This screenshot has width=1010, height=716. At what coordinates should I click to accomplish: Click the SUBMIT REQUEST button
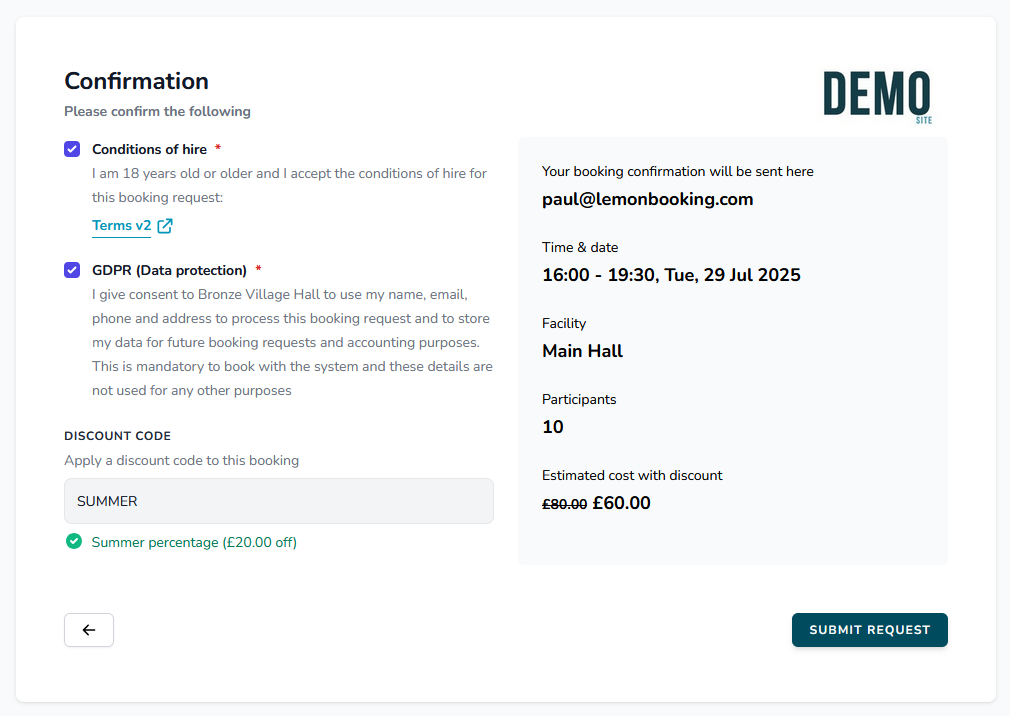pos(869,629)
